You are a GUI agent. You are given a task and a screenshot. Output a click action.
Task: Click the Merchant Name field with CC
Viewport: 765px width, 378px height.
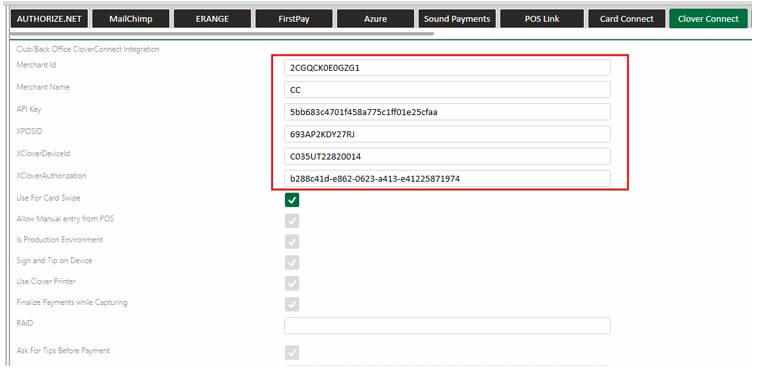pyautogui.click(x=447, y=90)
